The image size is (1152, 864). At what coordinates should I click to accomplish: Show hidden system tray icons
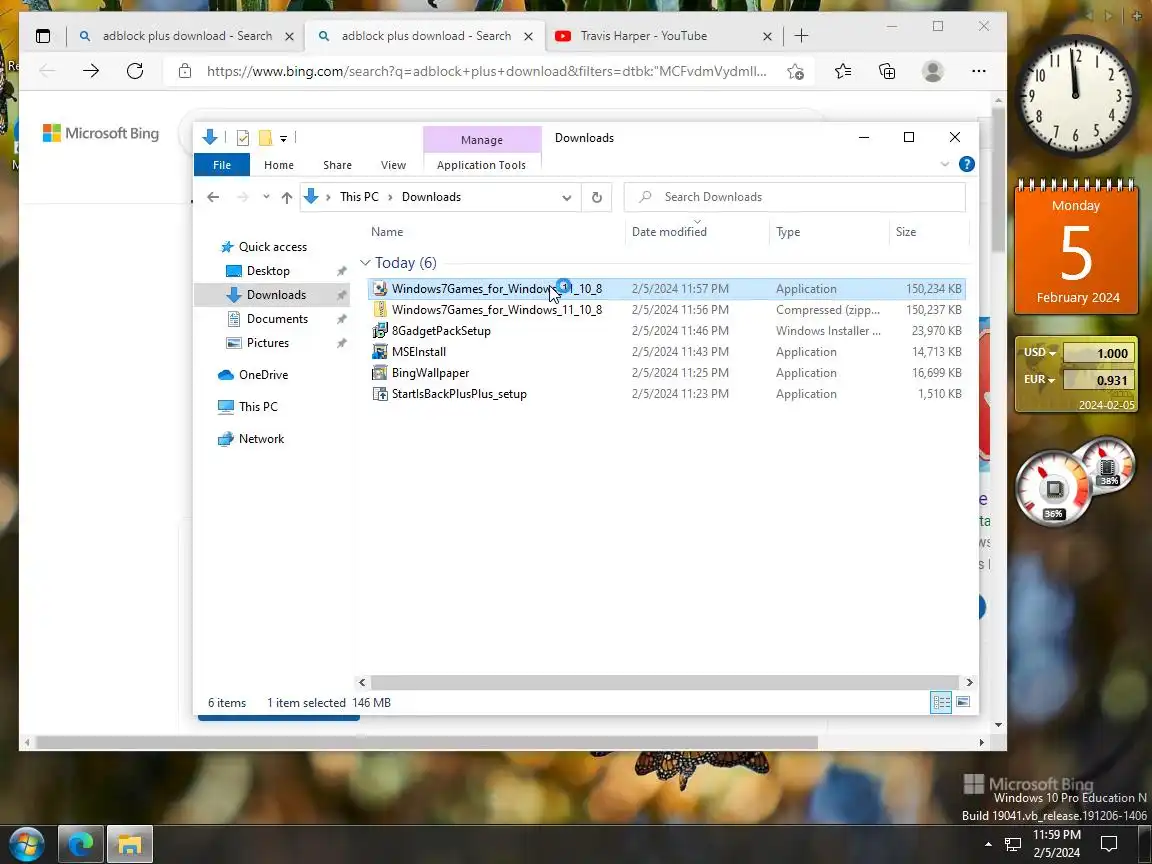pyautogui.click(x=988, y=844)
